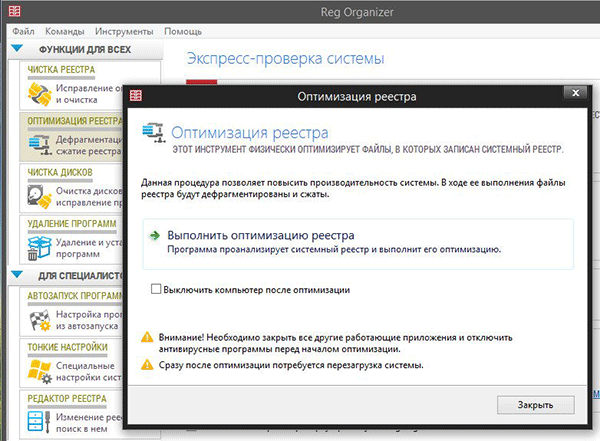Close the Оптимизация реестра dialog with X

575,93
